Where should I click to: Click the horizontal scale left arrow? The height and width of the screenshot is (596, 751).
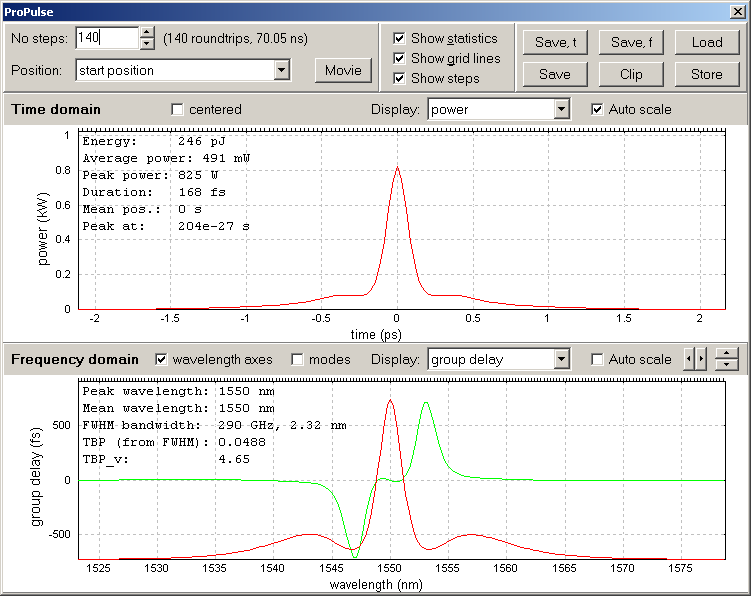click(689, 359)
